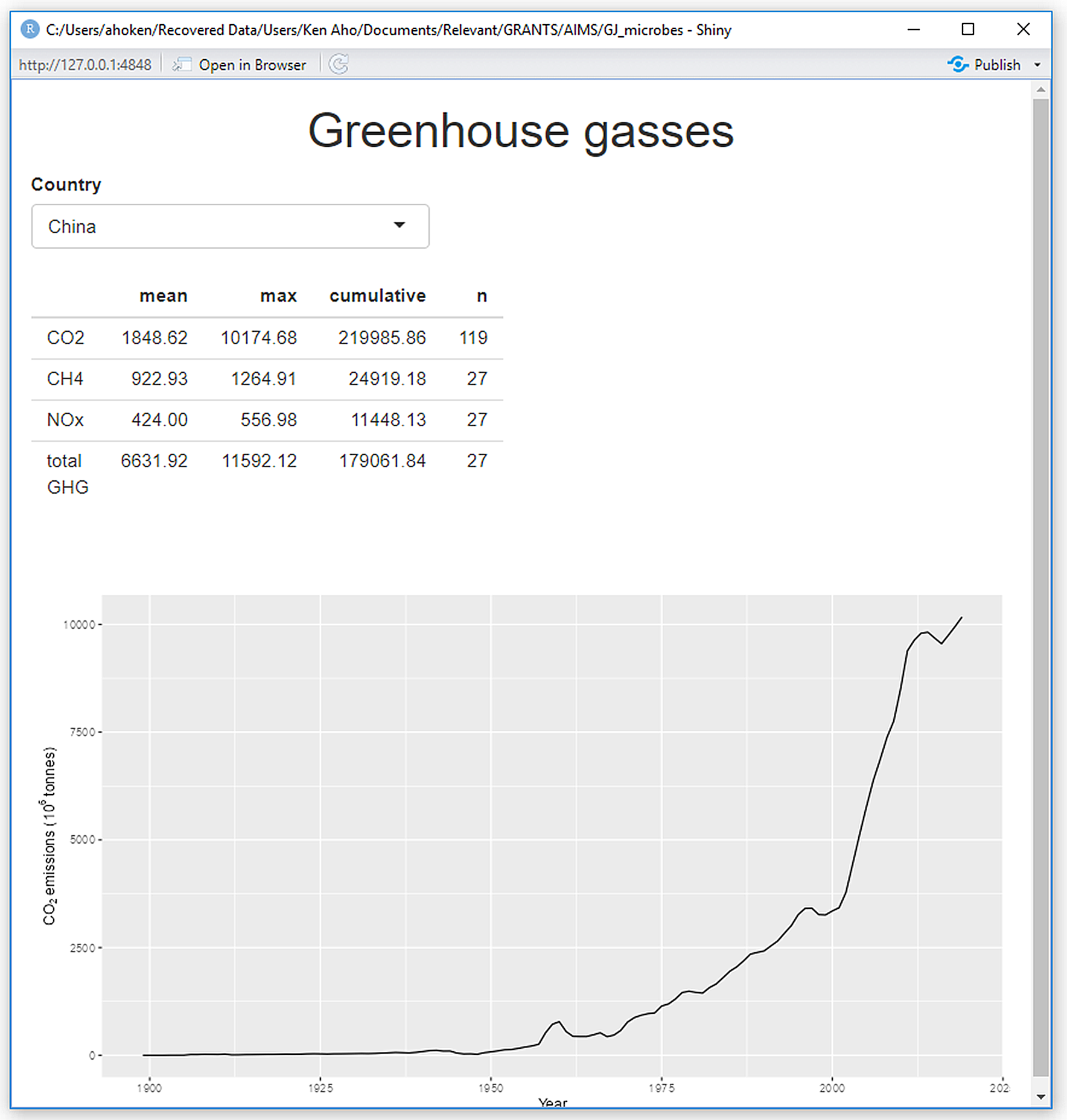Image resolution: width=1067 pixels, height=1120 pixels.
Task: Click the 10000 y-axis tick label
Action: tap(79, 625)
